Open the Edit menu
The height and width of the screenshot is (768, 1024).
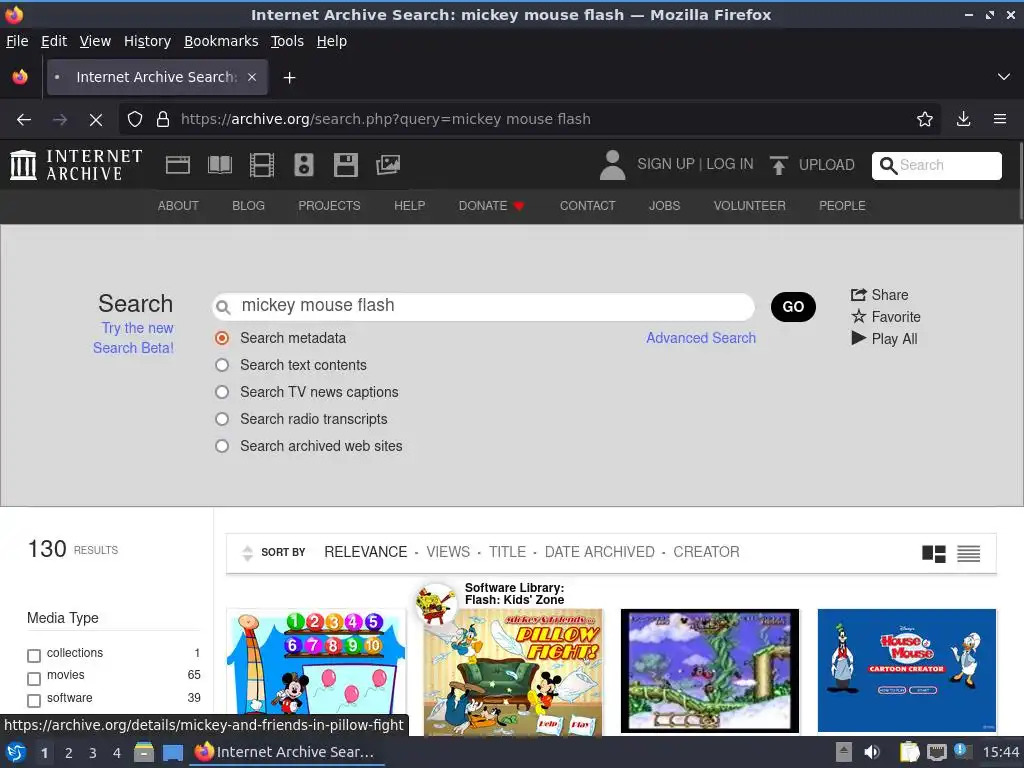click(x=54, y=41)
